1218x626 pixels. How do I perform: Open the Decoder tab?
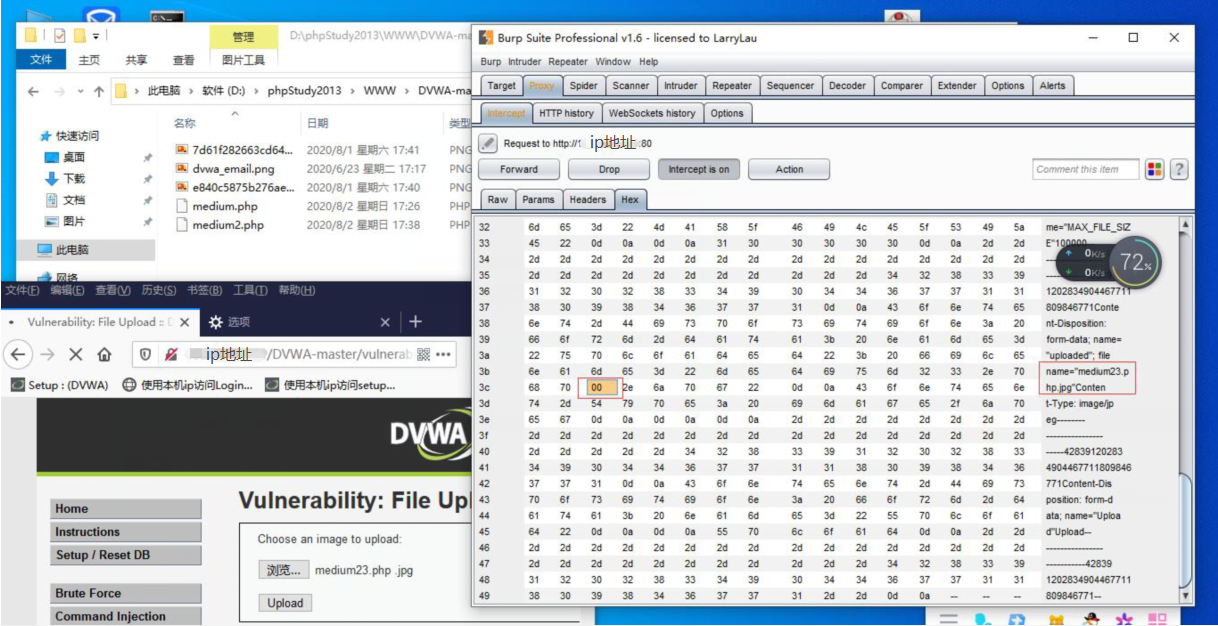click(x=847, y=85)
